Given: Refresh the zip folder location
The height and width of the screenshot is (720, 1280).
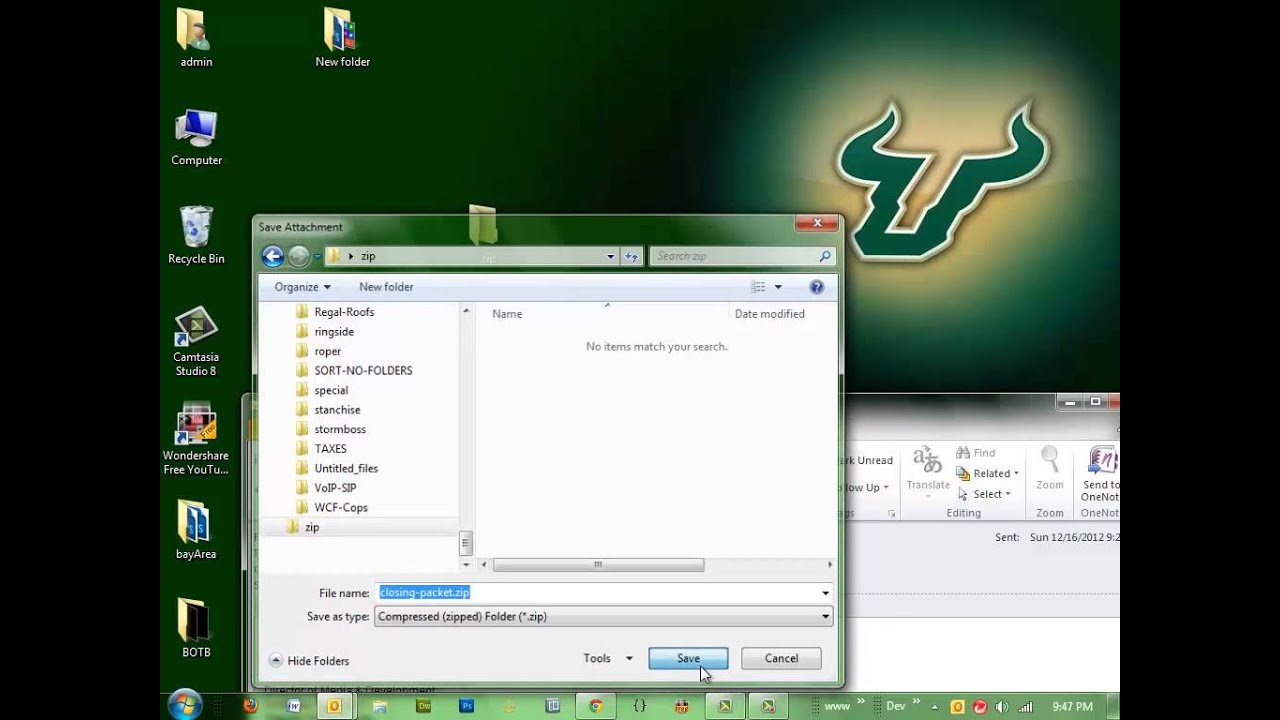Looking at the screenshot, I should click(x=631, y=257).
